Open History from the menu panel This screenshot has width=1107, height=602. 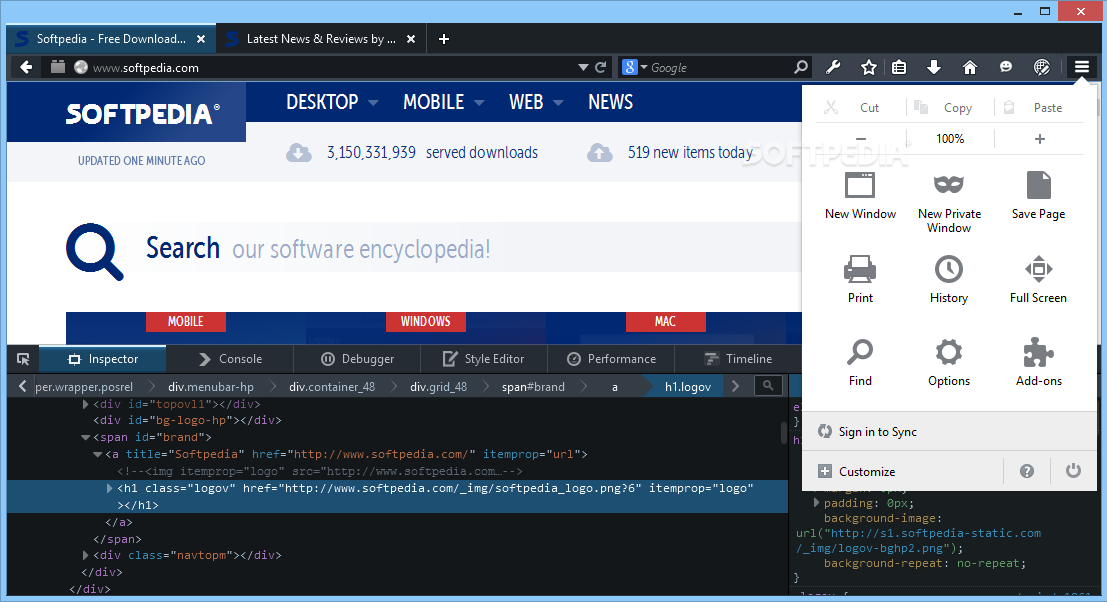[x=949, y=279]
